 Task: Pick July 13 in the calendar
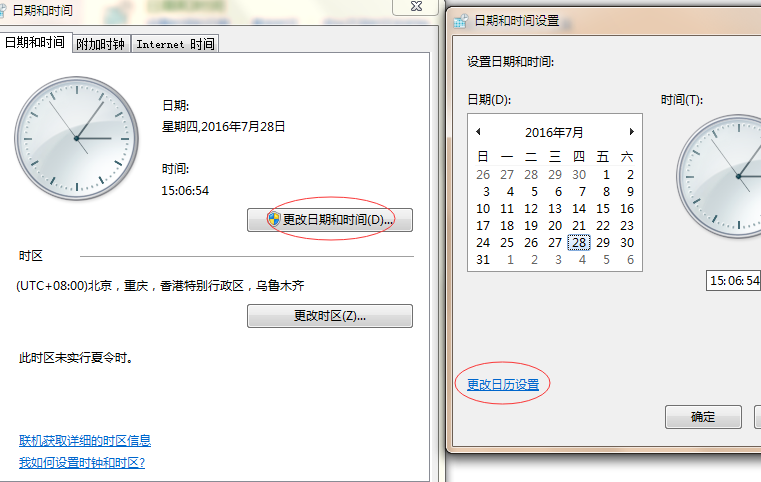pyautogui.click(x=555, y=209)
